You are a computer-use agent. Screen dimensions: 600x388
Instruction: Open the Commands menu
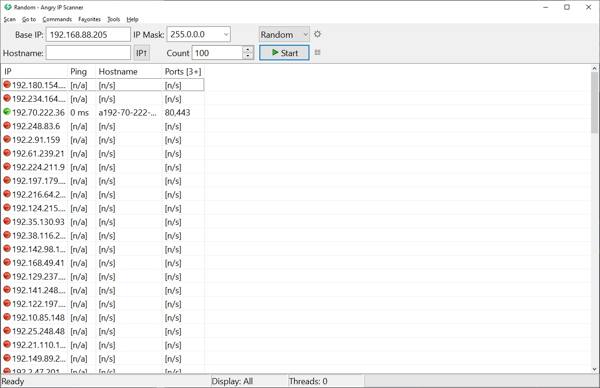click(x=57, y=19)
